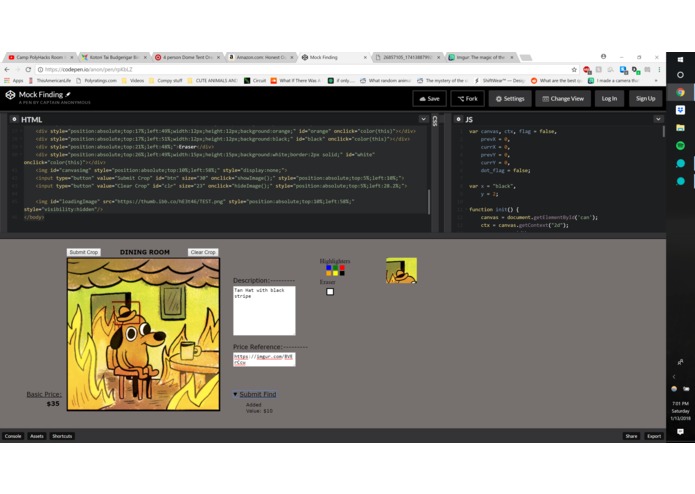Open Polyratings.com bookmark
This screenshot has width=695, height=494.
[97, 81]
